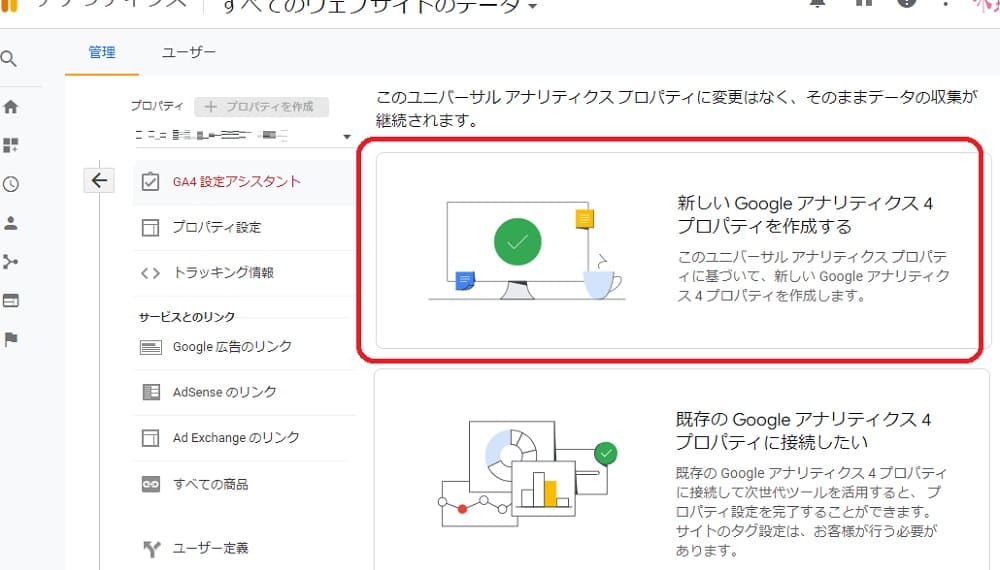Click the サービスとのリンク section heading

click(x=187, y=317)
